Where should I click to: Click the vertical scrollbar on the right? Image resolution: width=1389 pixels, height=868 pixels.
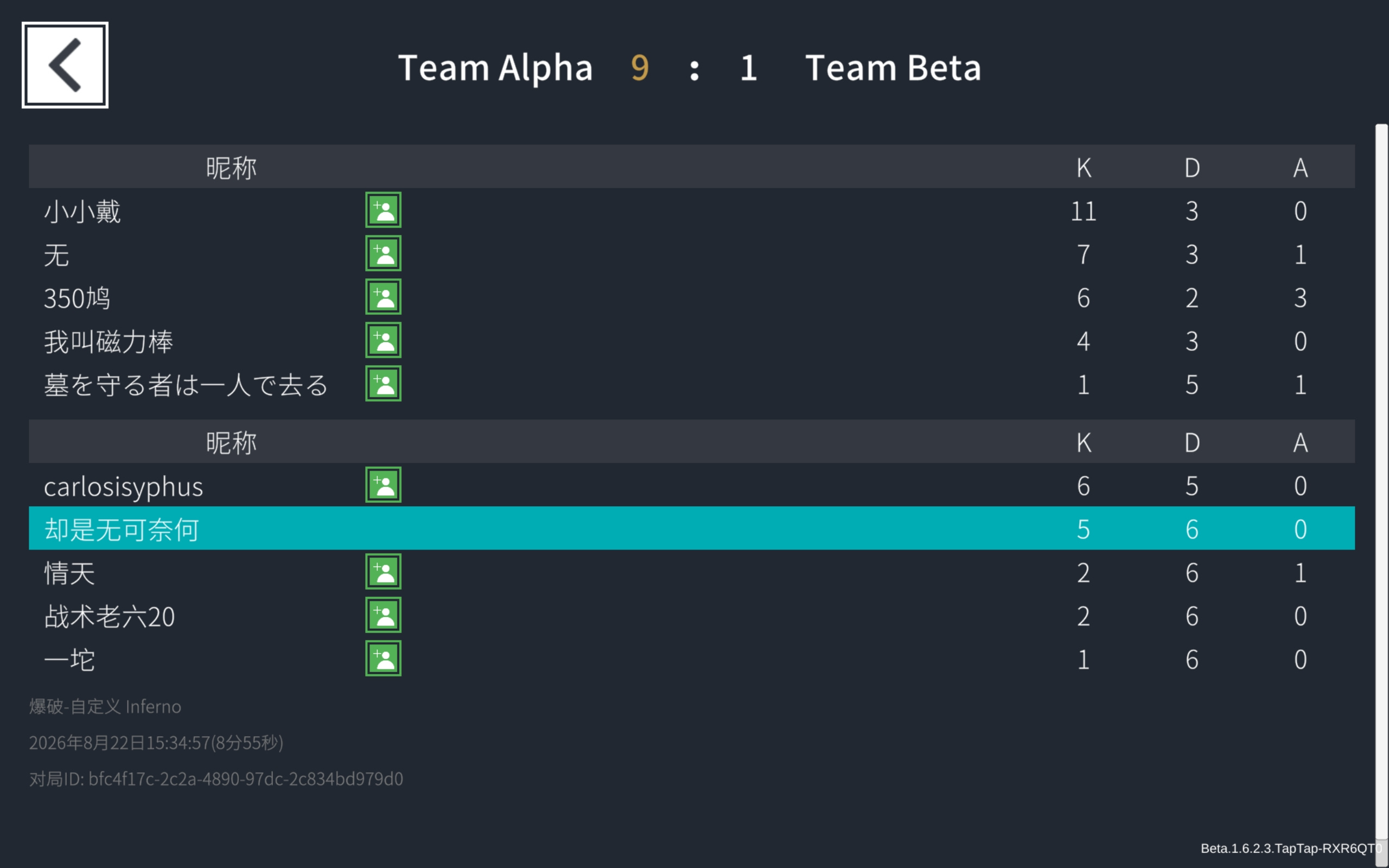coord(1381,482)
